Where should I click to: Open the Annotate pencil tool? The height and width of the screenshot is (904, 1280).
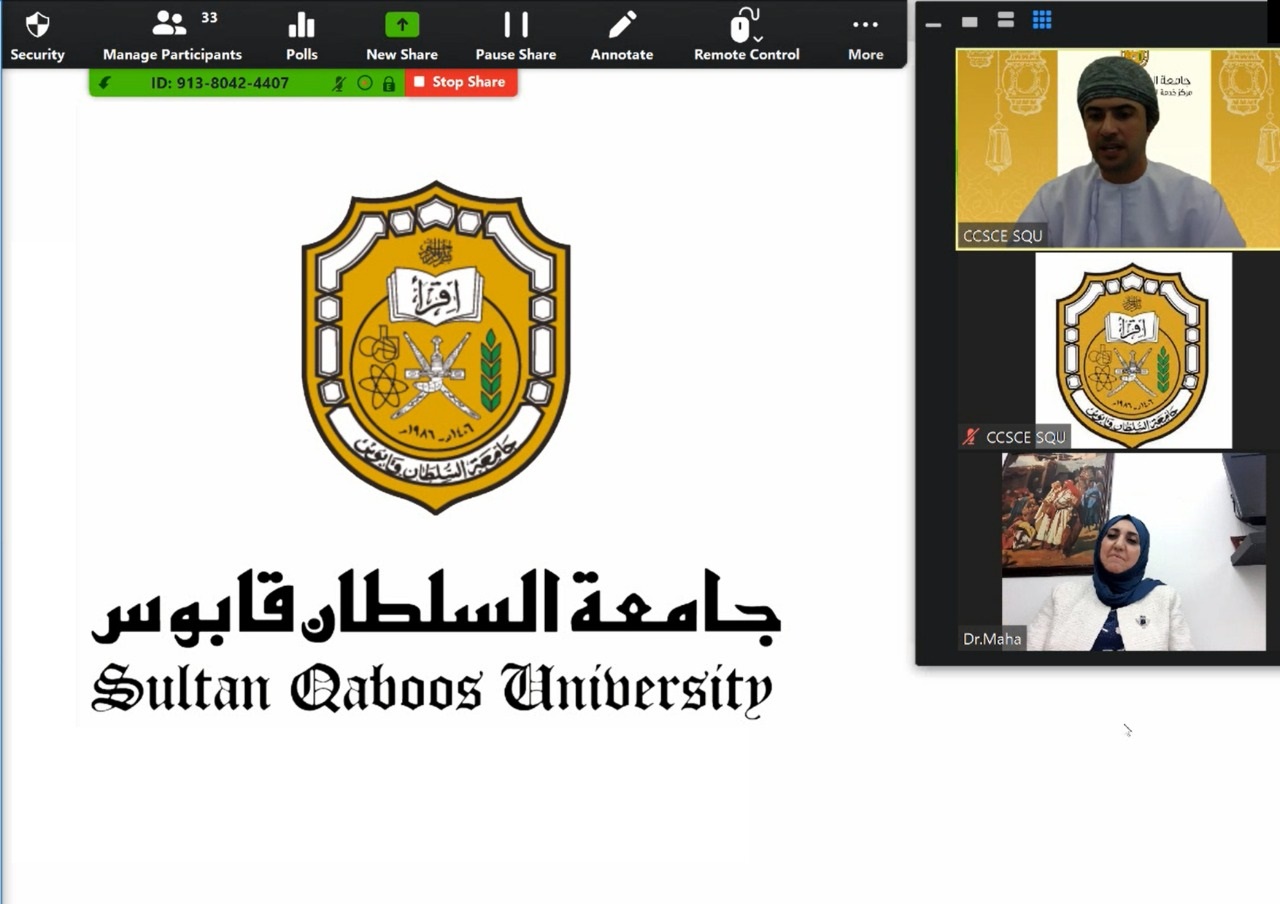tap(621, 35)
